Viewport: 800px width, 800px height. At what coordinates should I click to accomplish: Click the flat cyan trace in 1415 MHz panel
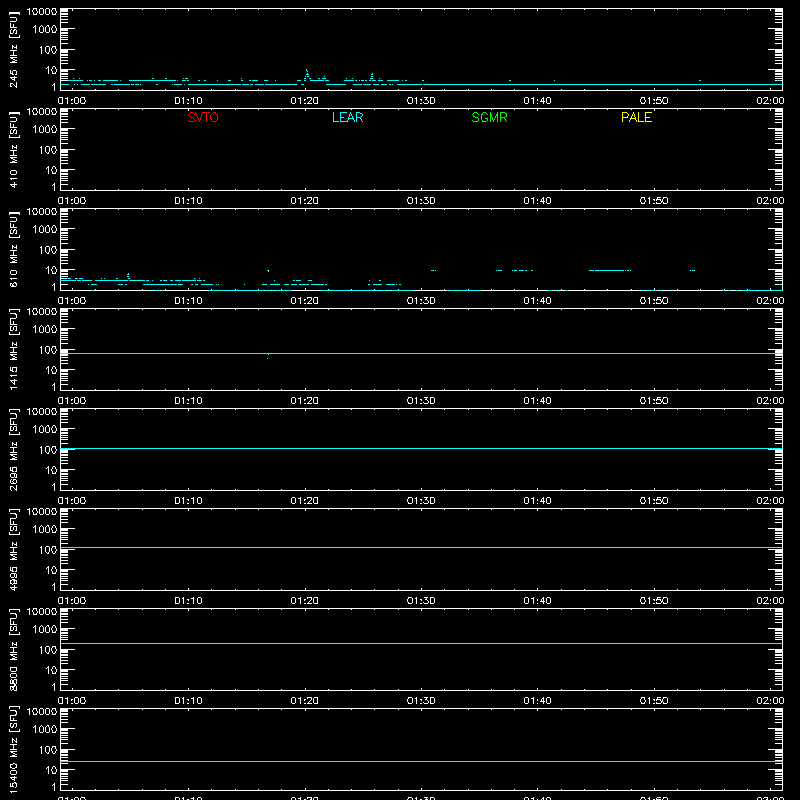[421, 353]
